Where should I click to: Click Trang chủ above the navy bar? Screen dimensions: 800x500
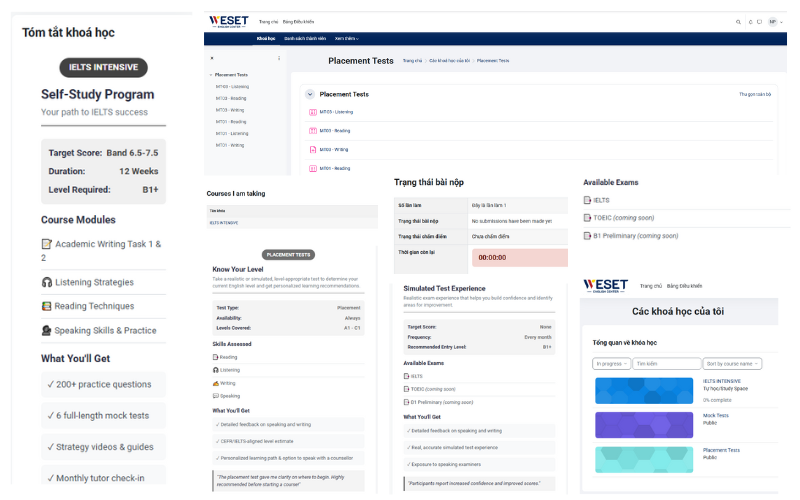pos(268,22)
